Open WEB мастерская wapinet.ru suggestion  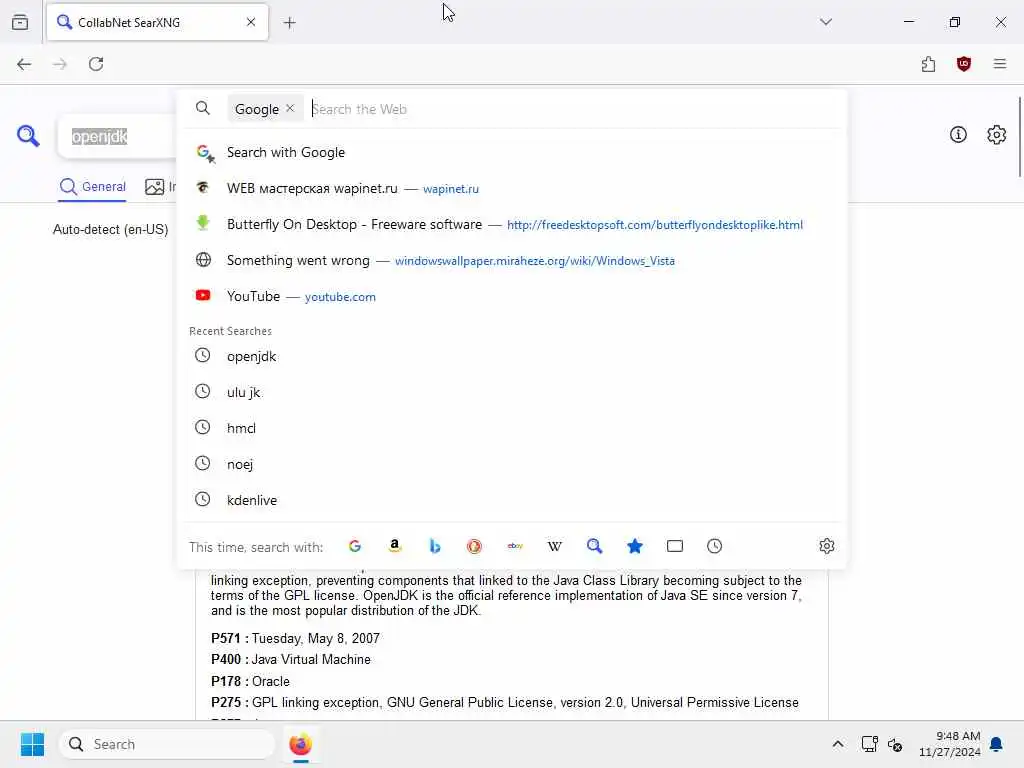(513, 188)
